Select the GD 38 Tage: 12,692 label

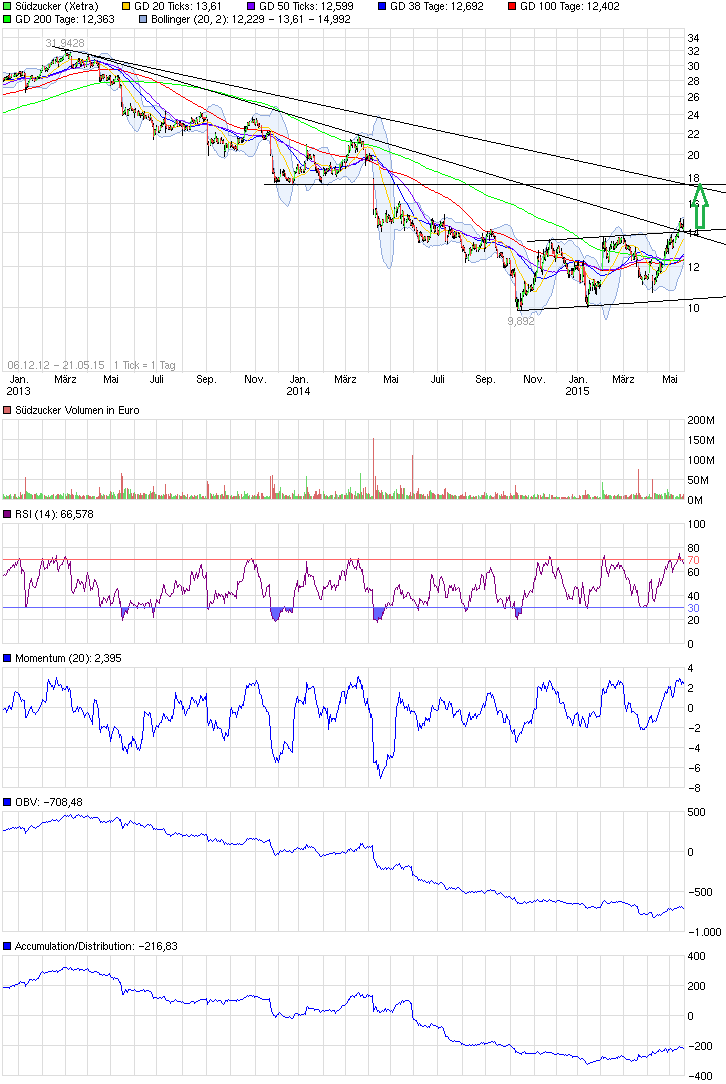click(x=437, y=6)
